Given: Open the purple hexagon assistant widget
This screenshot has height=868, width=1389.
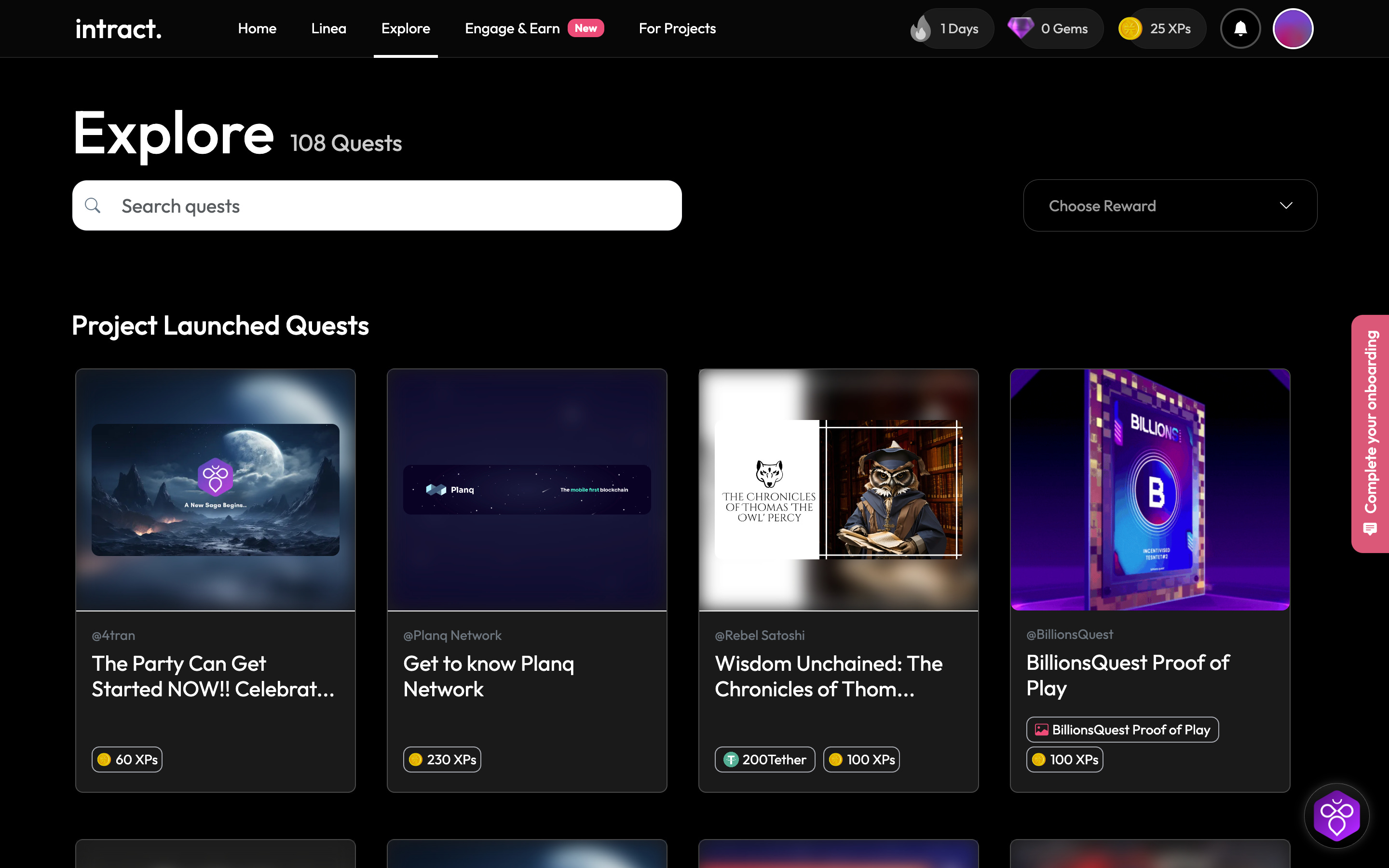Looking at the screenshot, I should (x=1337, y=816).
